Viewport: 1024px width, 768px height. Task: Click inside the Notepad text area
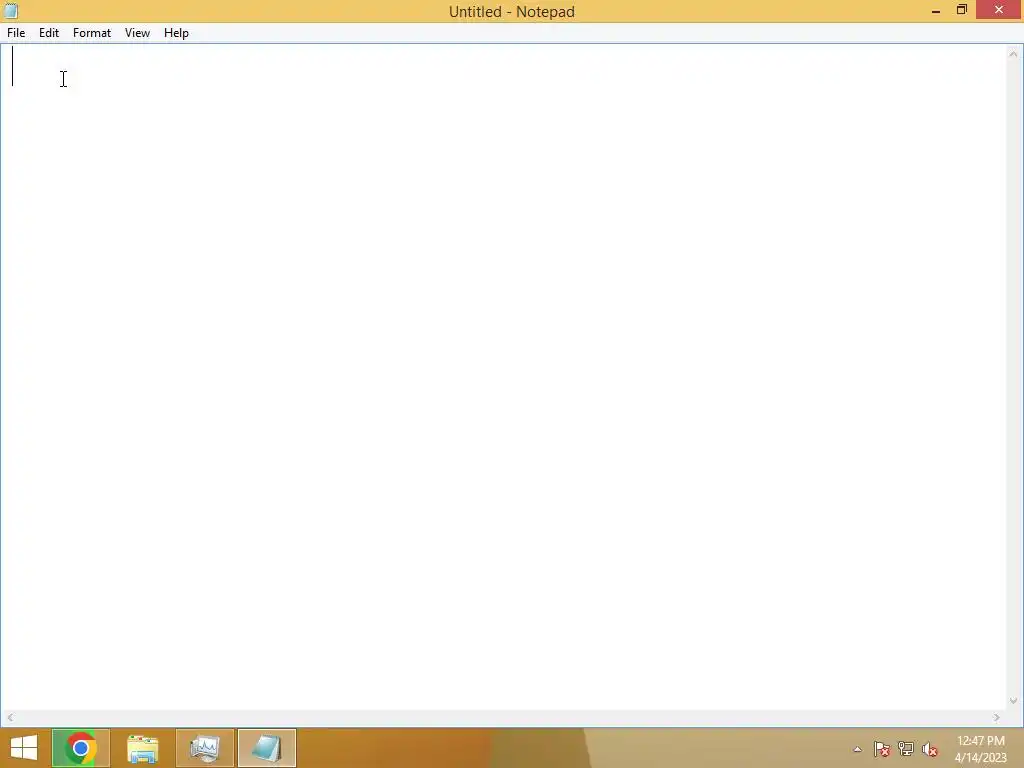click(x=503, y=377)
